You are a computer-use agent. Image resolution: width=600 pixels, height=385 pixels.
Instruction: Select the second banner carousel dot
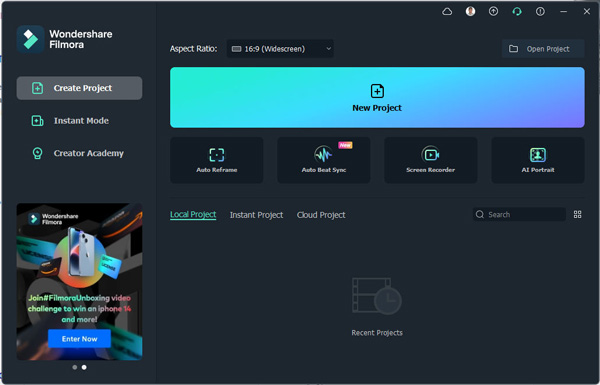84,367
